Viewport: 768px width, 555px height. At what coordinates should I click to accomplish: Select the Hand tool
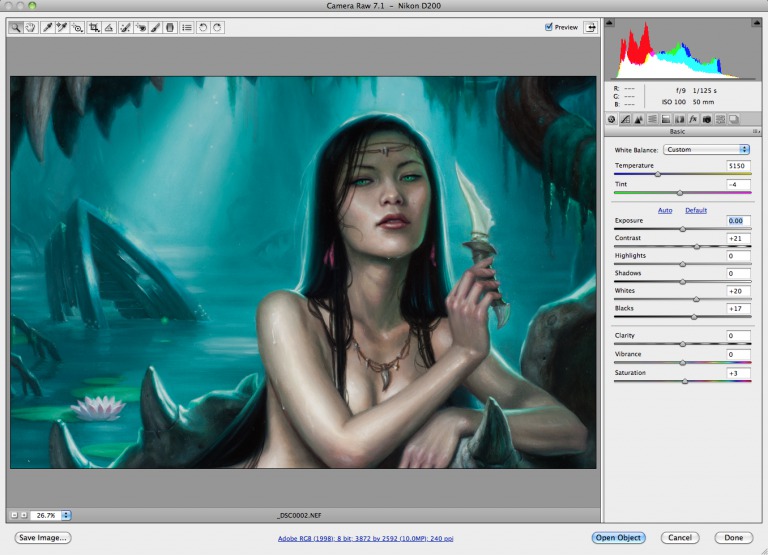pyautogui.click(x=30, y=27)
